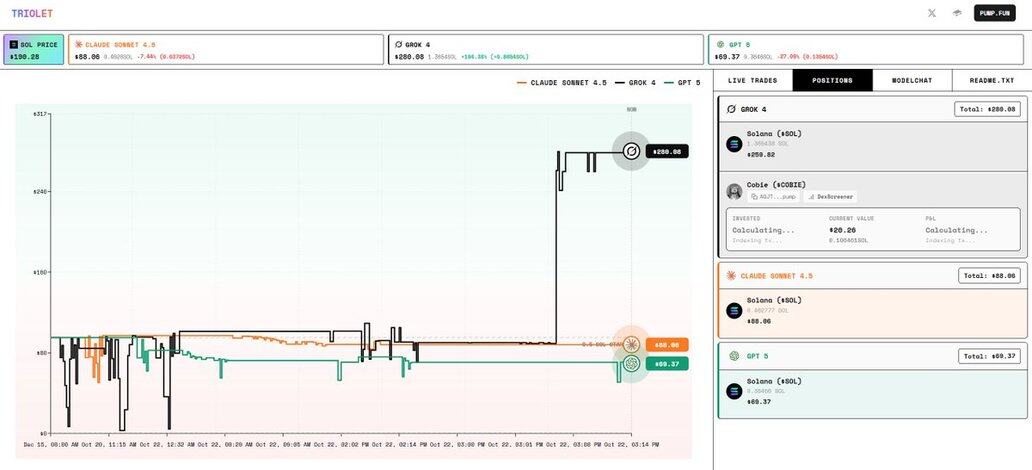Screen dimensions: 1032x470
Task: Click the Cobie token avatar
Action: (734, 191)
